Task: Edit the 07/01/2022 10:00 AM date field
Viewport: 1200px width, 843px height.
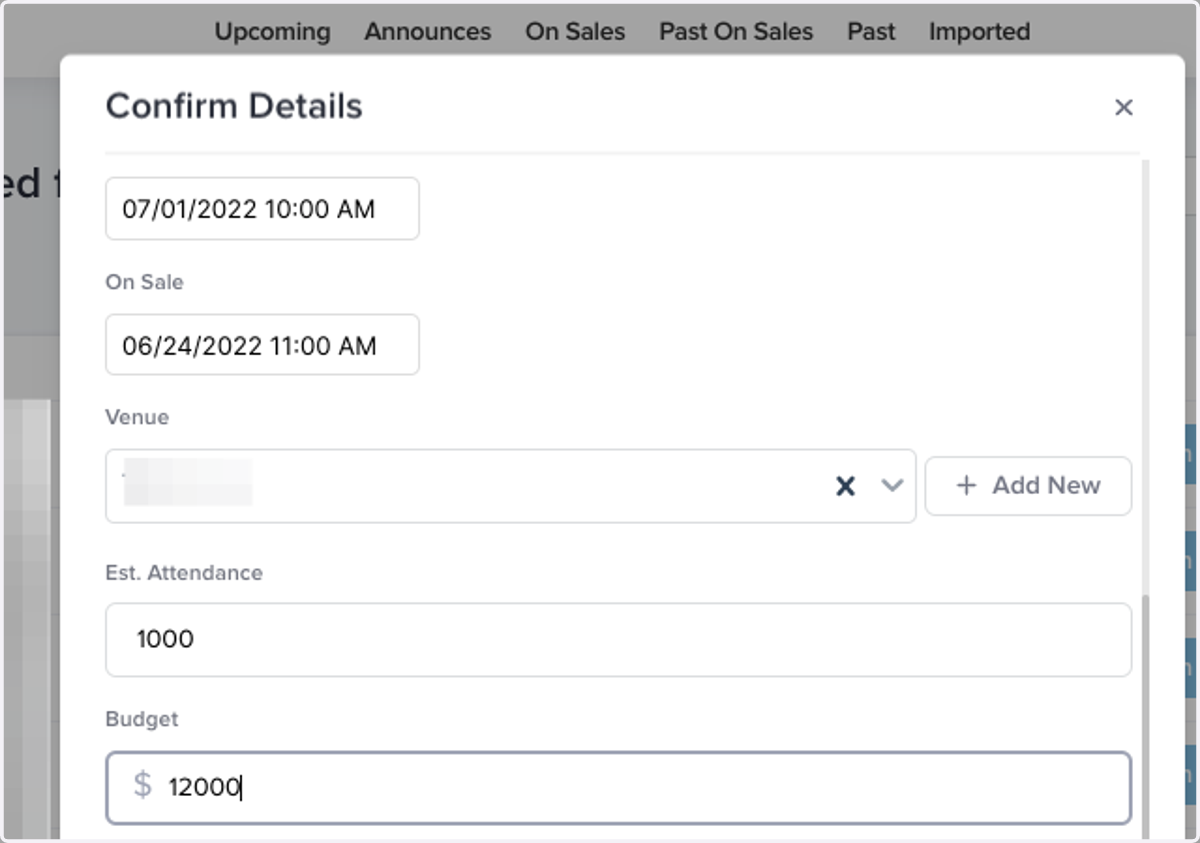Action: (262, 209)
